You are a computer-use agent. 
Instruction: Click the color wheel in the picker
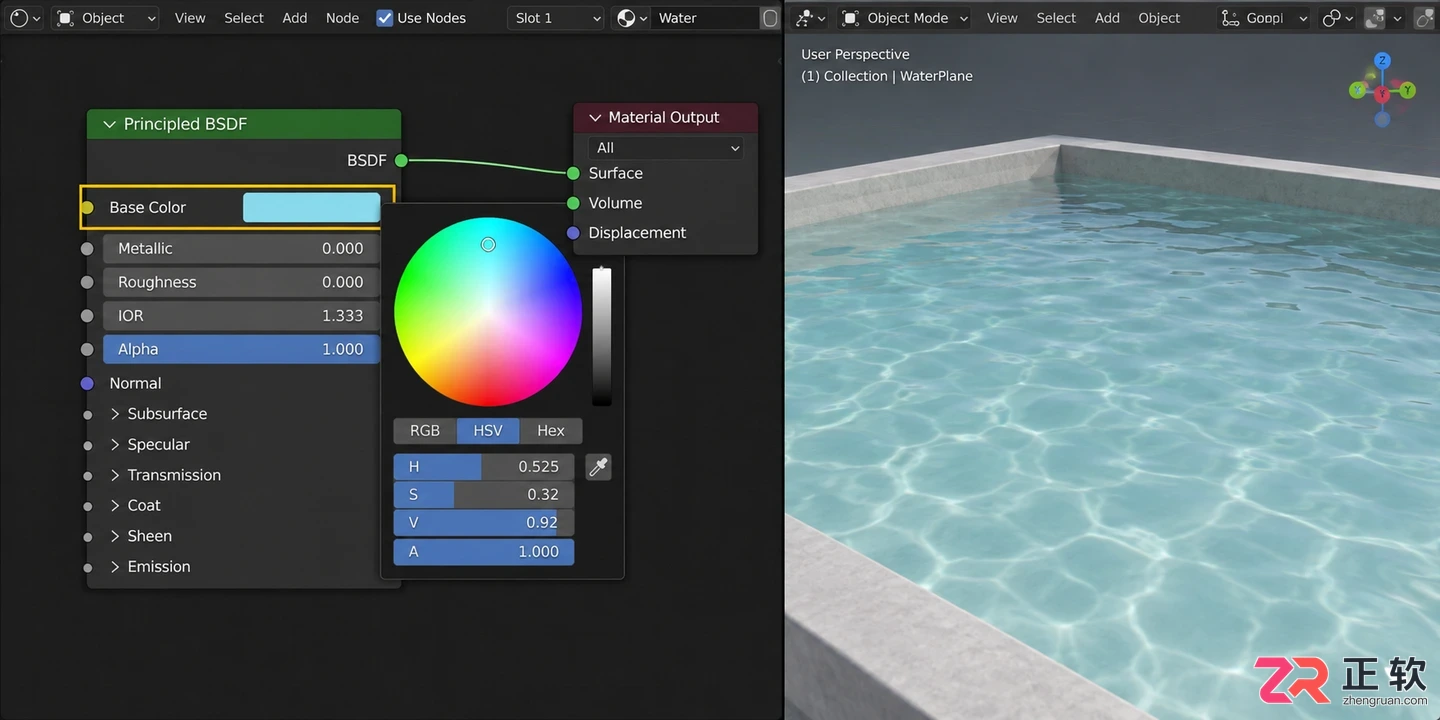click(488, 312)
